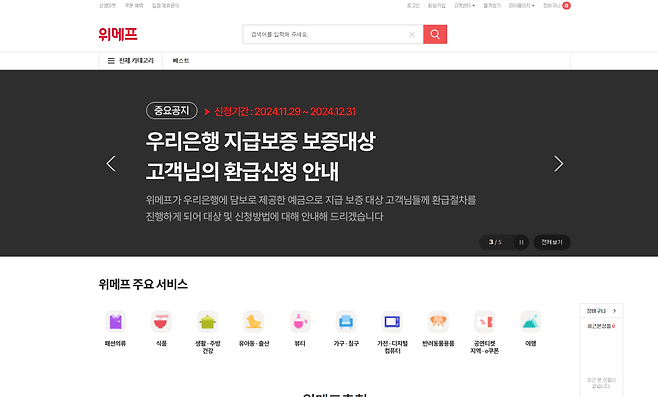Expand the 마이페이지 dropdown

click(x=522, y=5)
